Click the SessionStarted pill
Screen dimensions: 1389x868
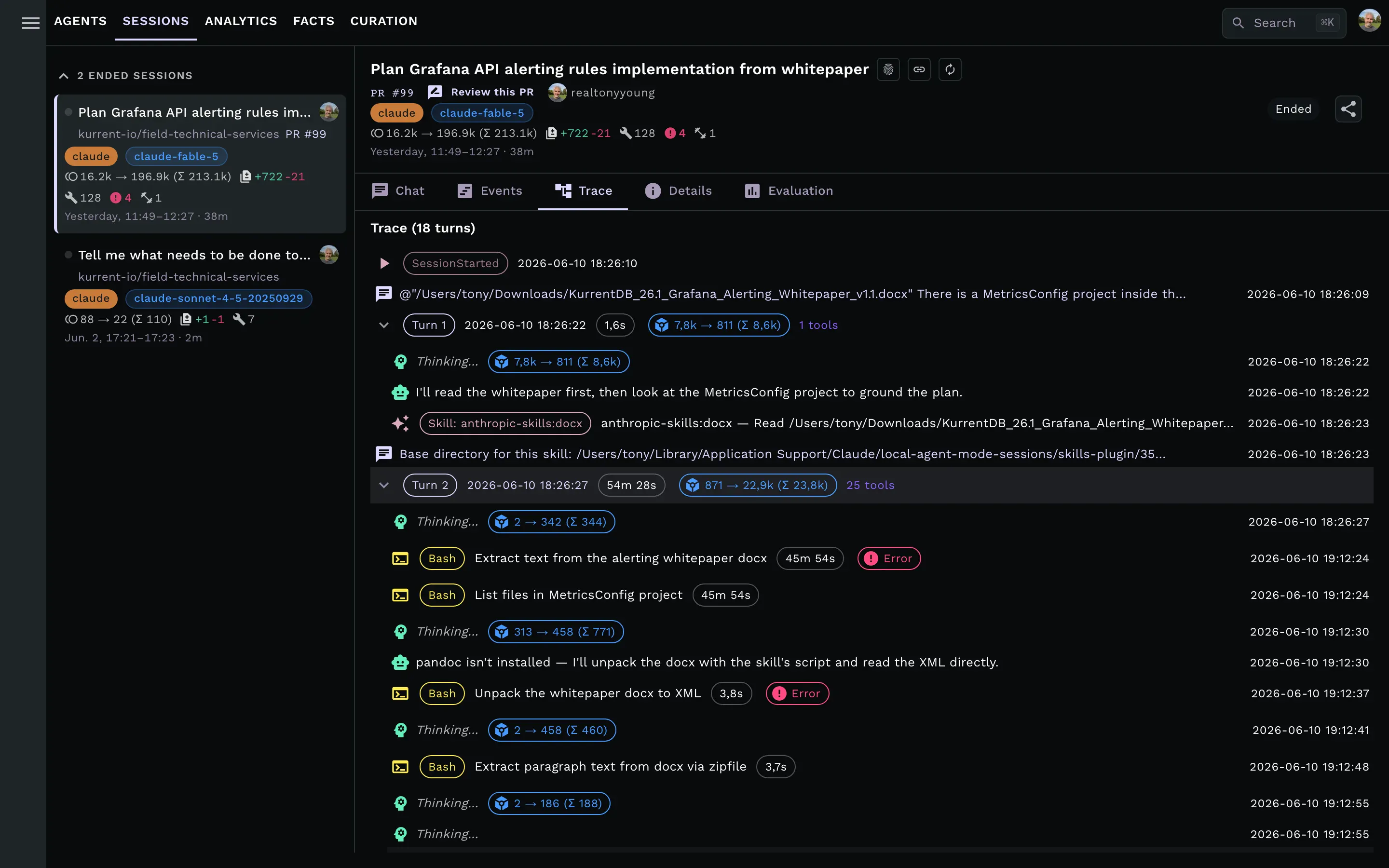pyautogui.click(x=455, y=263)
